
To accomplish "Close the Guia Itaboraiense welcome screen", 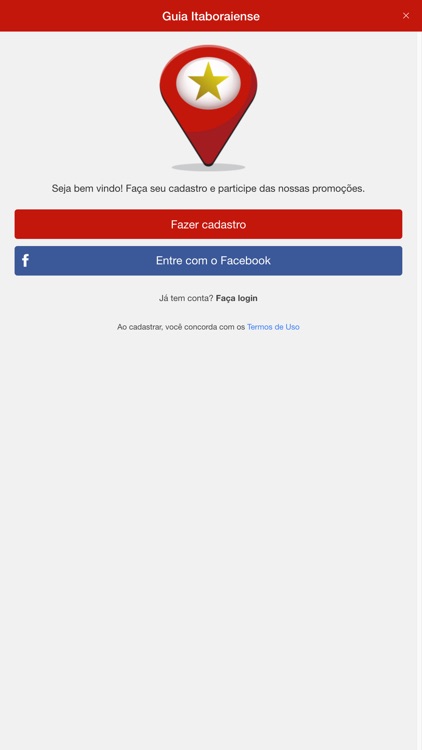I will click(x=406, y=16).
